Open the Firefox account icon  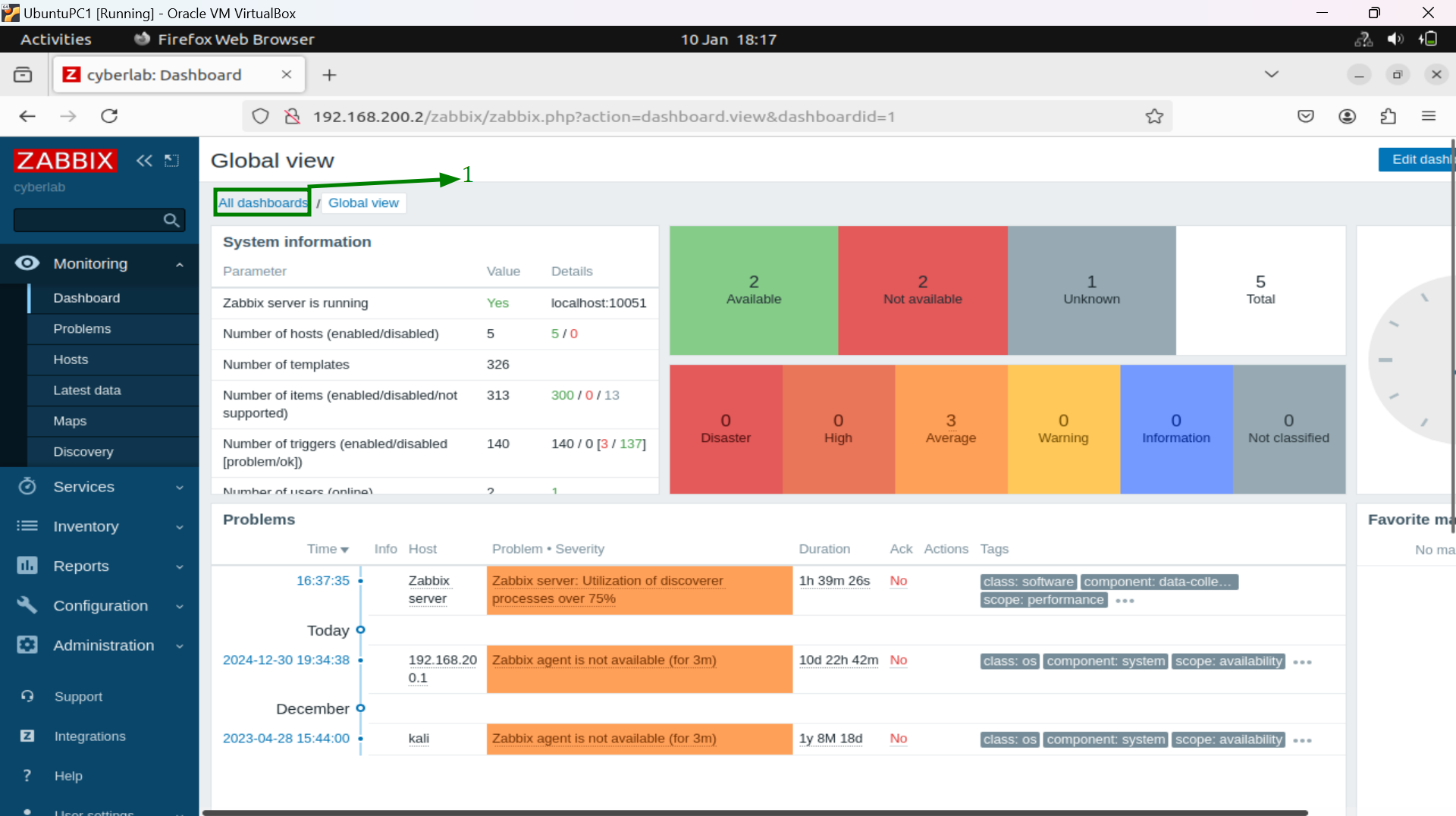point(1347,116)
